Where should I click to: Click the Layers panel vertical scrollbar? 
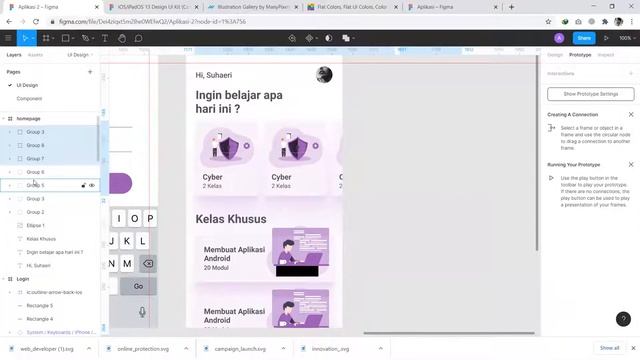98,139
